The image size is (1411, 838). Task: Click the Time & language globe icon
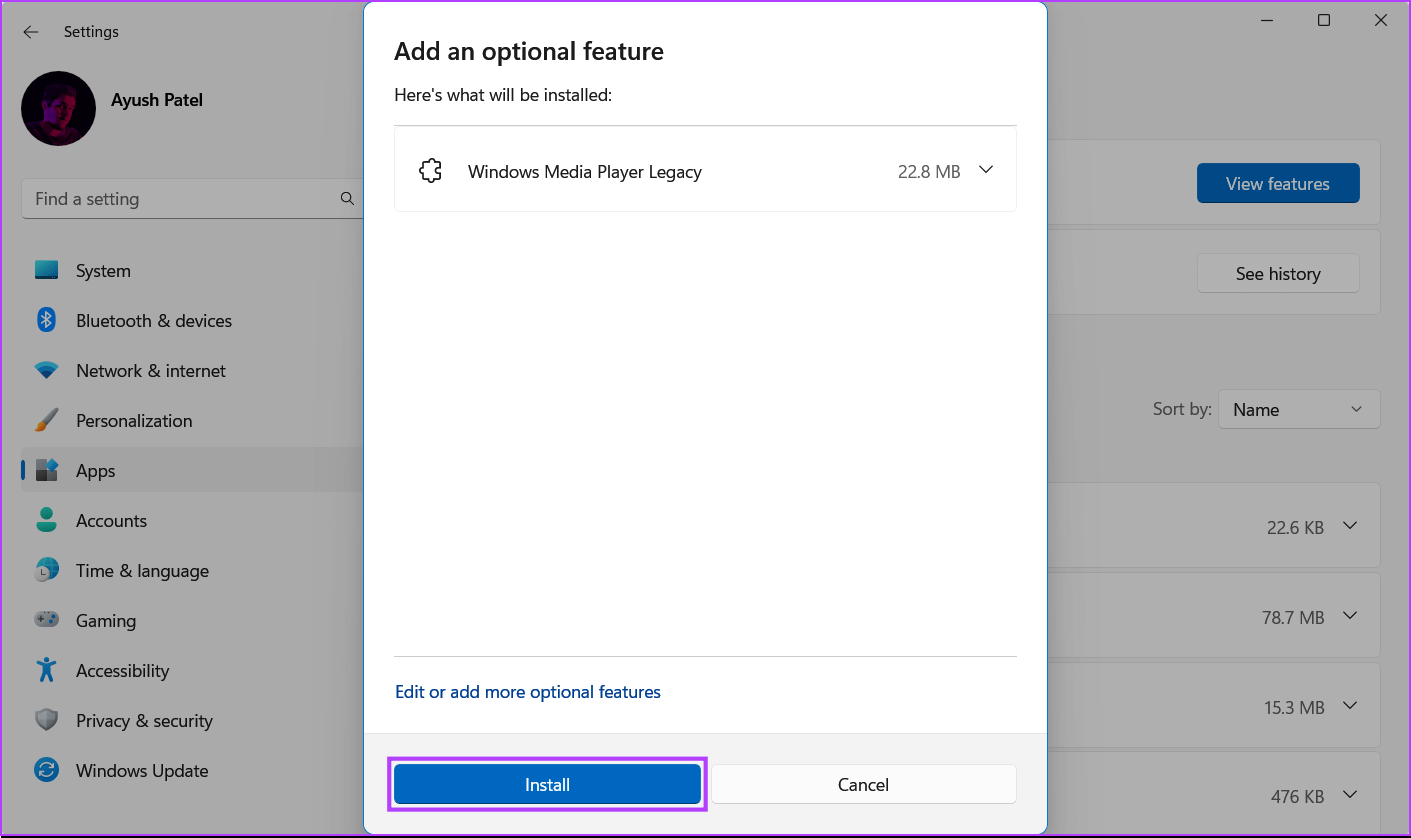pos(46,571)
